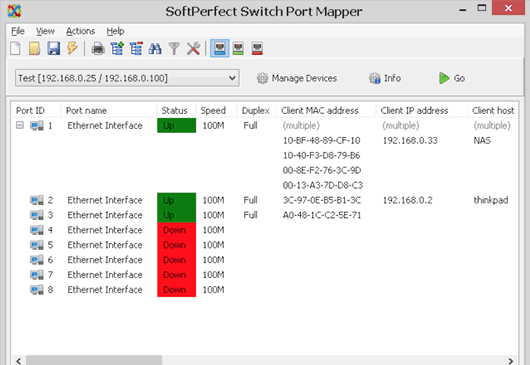Image resolution: width=530 pixels, height=365 pixels.
Task: Click the Duplex column header
Action: (x=257, y=111)
